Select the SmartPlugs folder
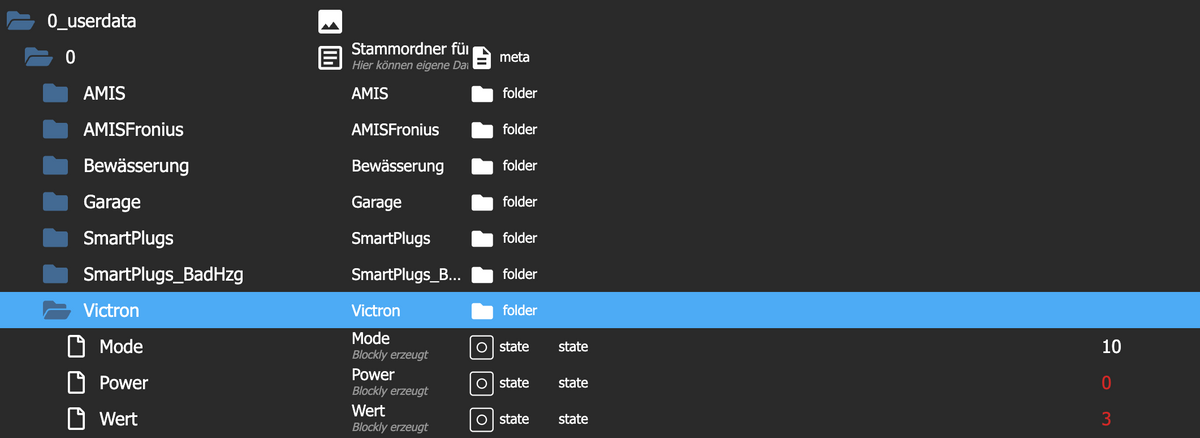This screenshot has width=1200, height=438. click(128, 238)
